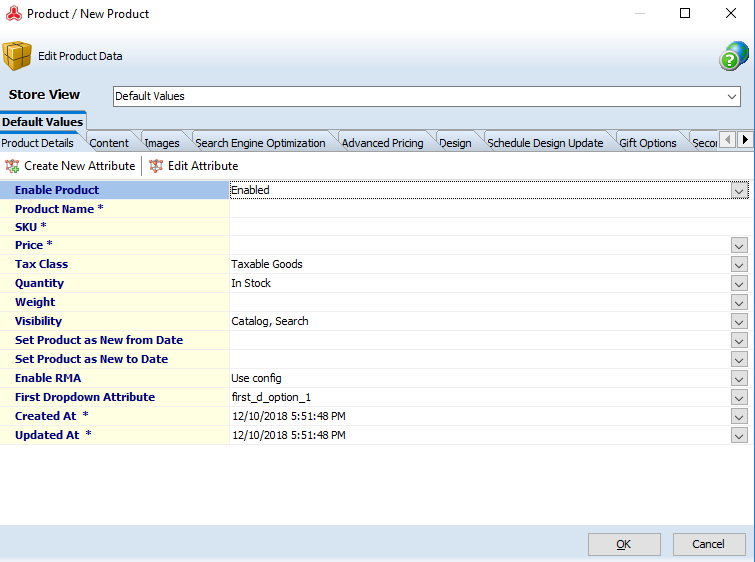Click Edit Attribute label
755x562 pixels.
pyautogui.click(x=203, y=166)
